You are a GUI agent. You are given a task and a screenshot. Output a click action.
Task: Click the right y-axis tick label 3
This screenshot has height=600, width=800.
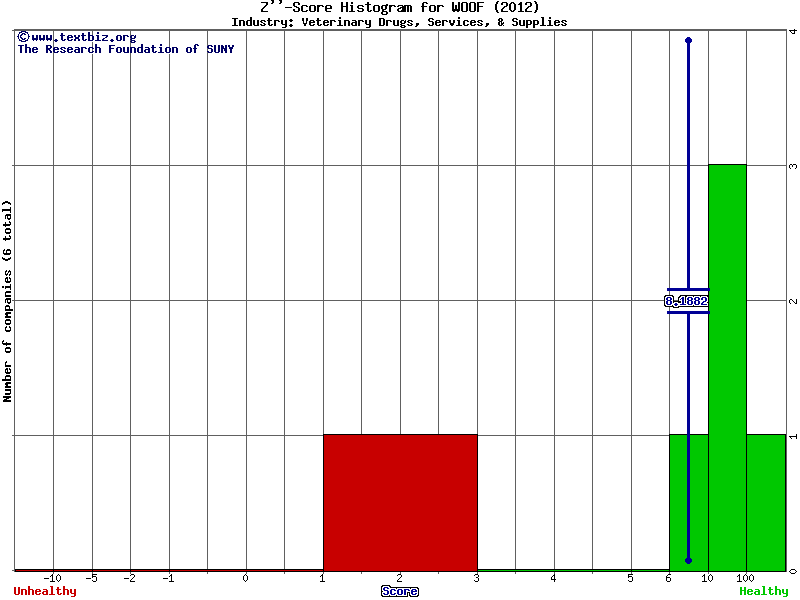pyautogui.click(x=793, y=166)
